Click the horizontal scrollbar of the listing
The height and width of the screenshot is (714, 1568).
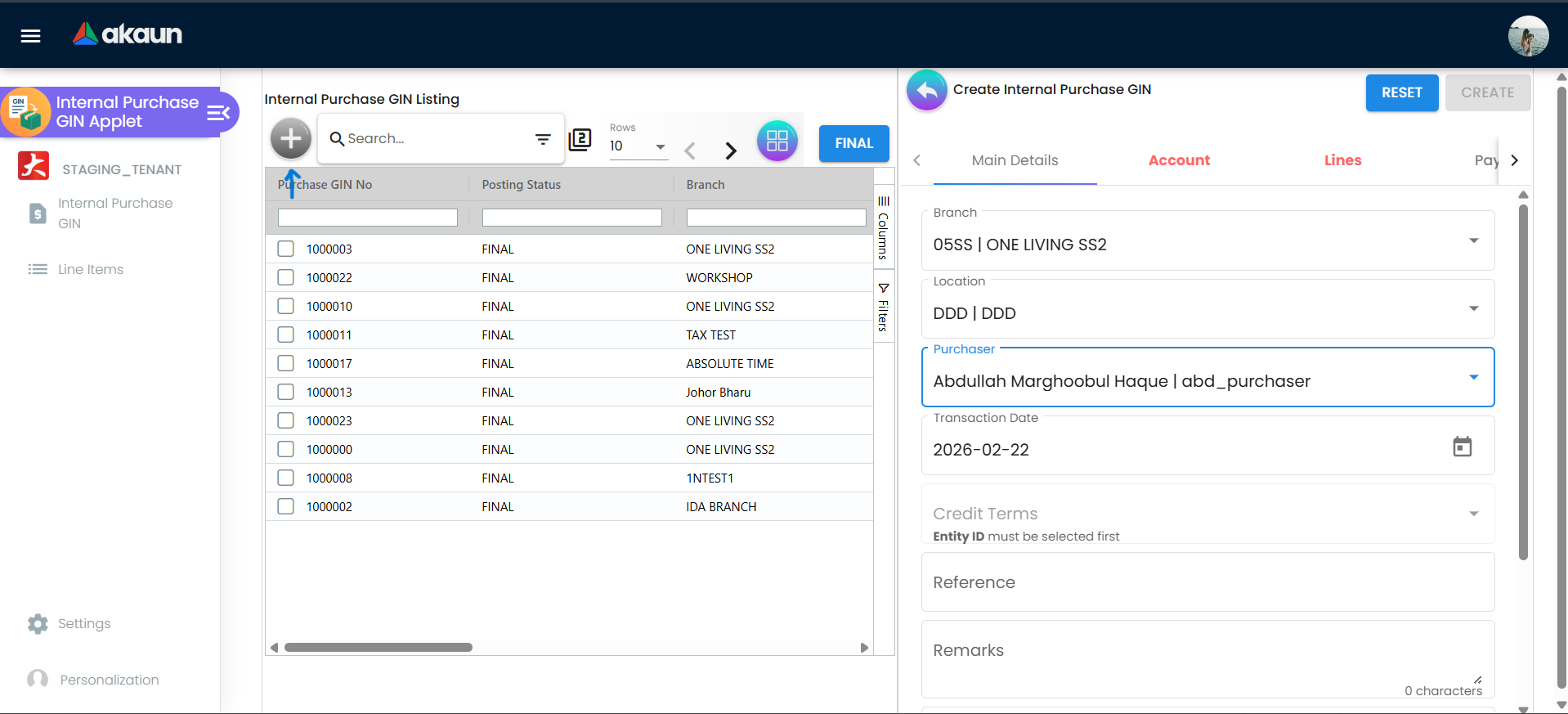click(x=379, y=648)
